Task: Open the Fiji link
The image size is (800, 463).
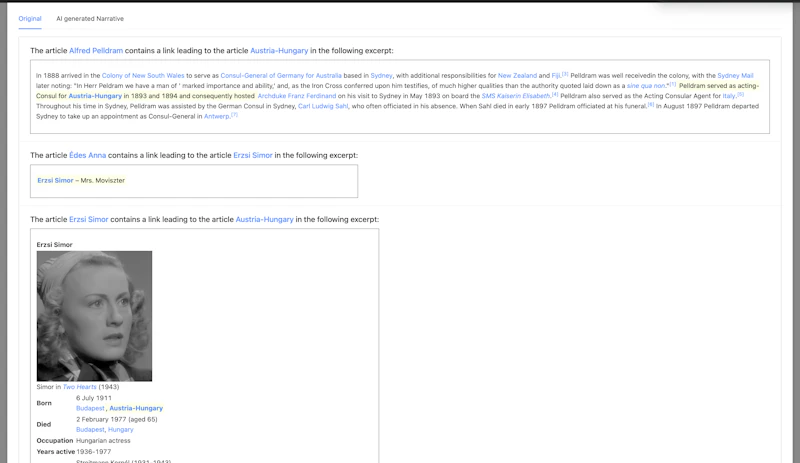Action: tap(556, 76)
